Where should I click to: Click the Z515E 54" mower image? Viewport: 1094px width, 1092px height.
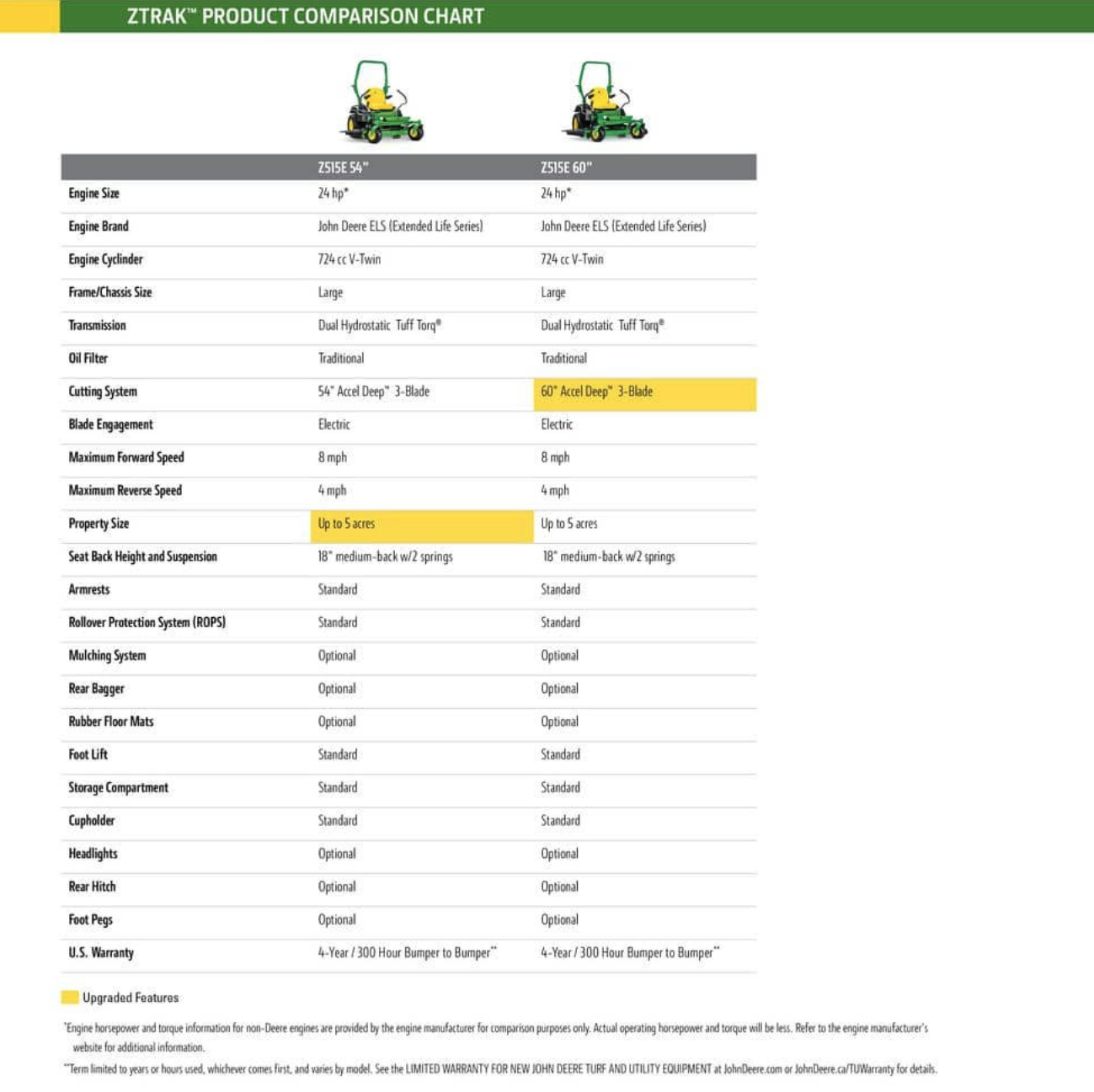tap(382, 102)
